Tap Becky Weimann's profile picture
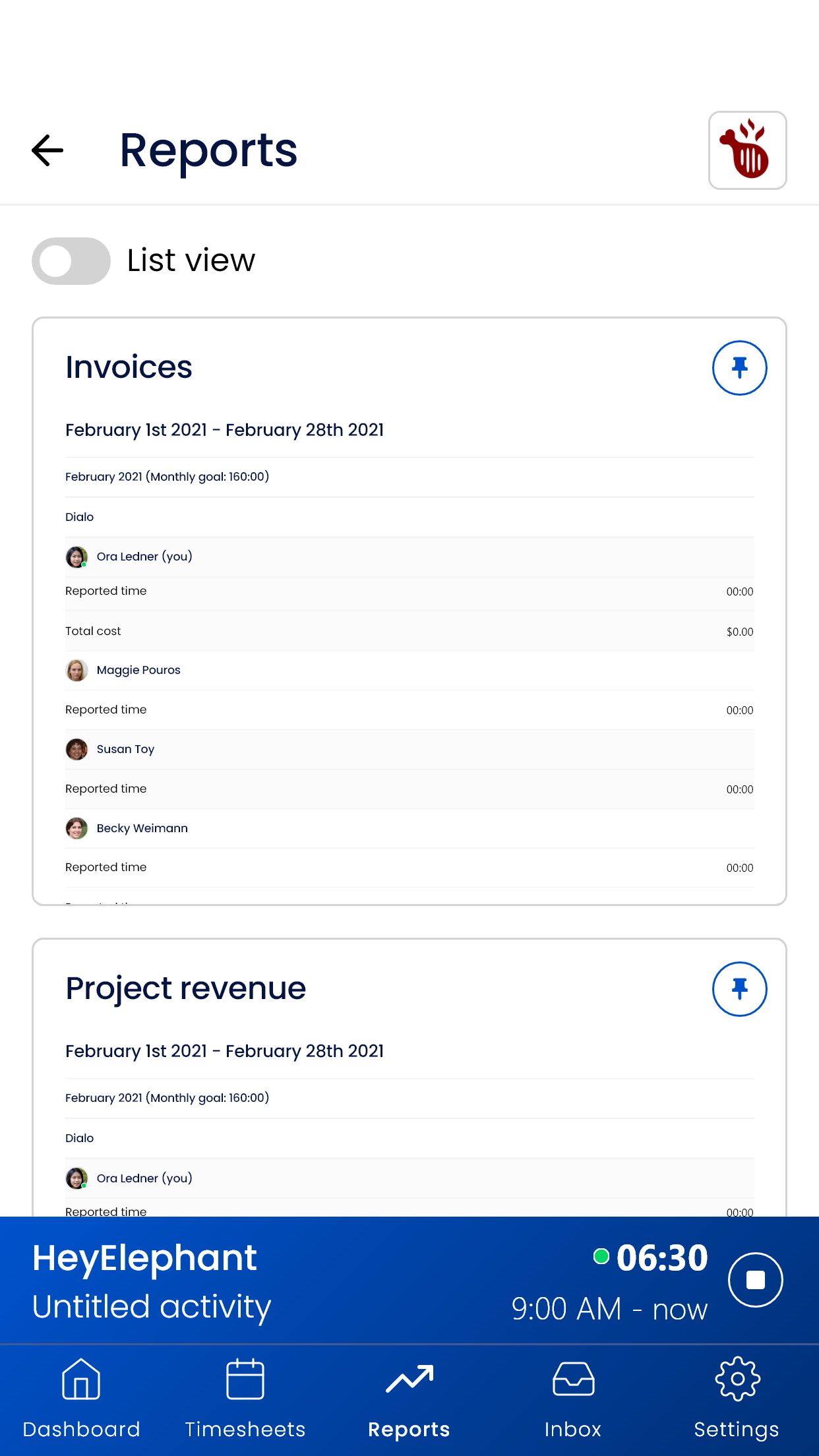Image resolution: width=819 pixels, height=1456 pixels. [x=76, y=828]
